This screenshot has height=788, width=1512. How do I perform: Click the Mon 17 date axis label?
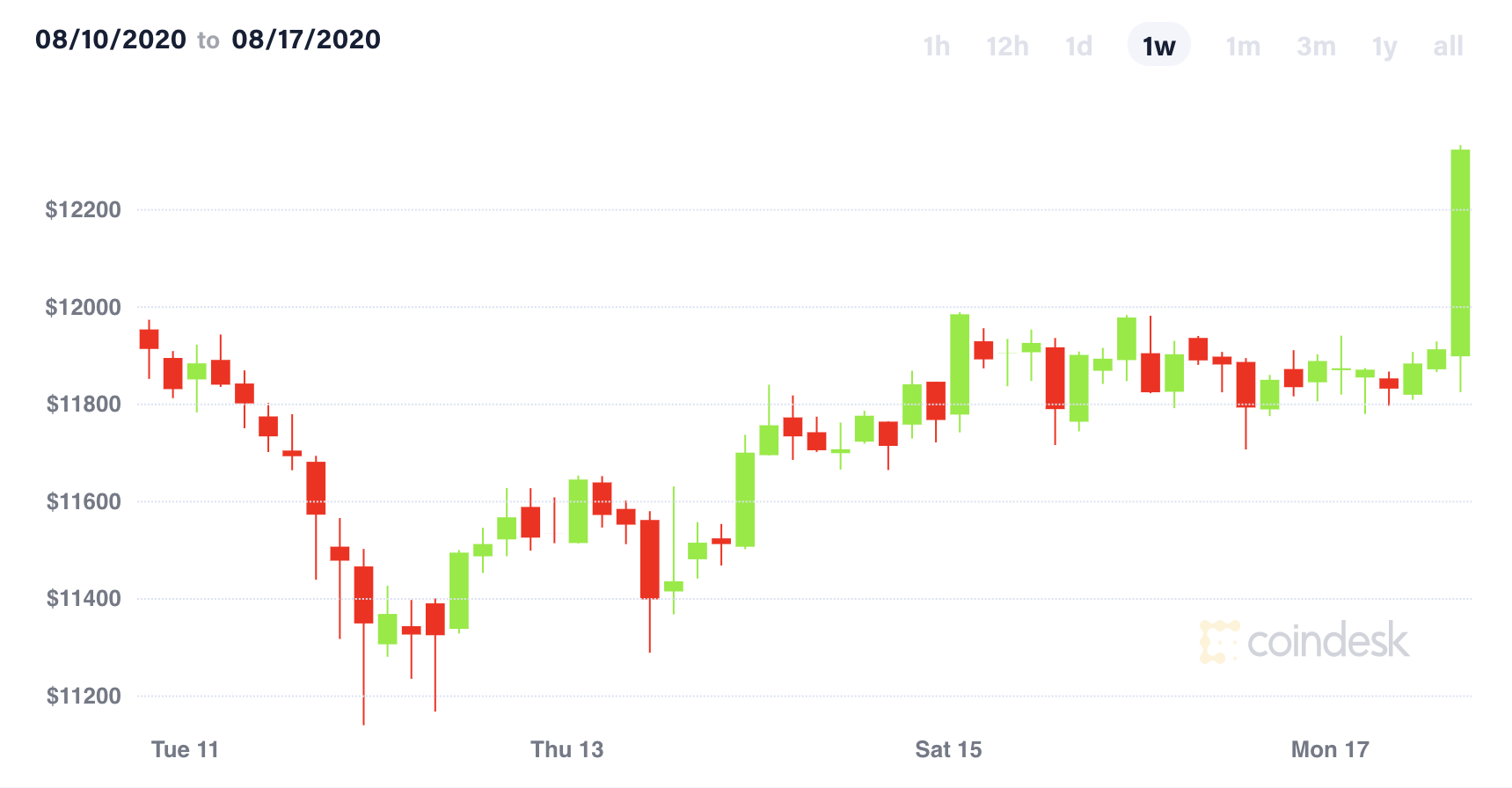[1330, 749]
